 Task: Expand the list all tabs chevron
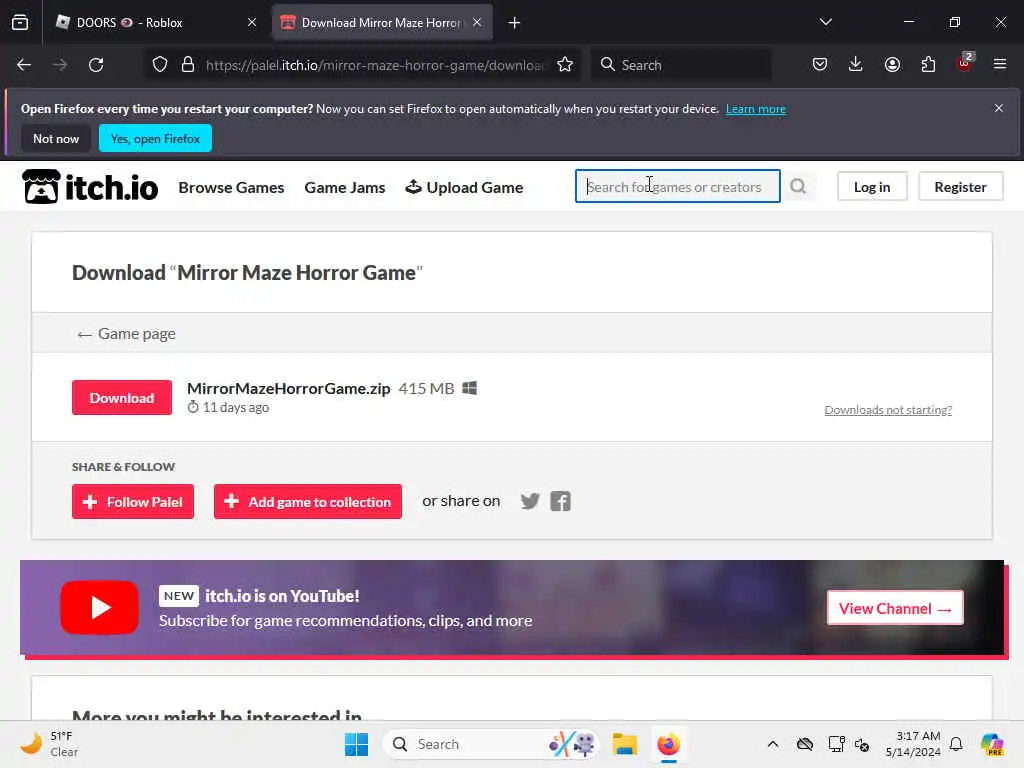(825, 22)
